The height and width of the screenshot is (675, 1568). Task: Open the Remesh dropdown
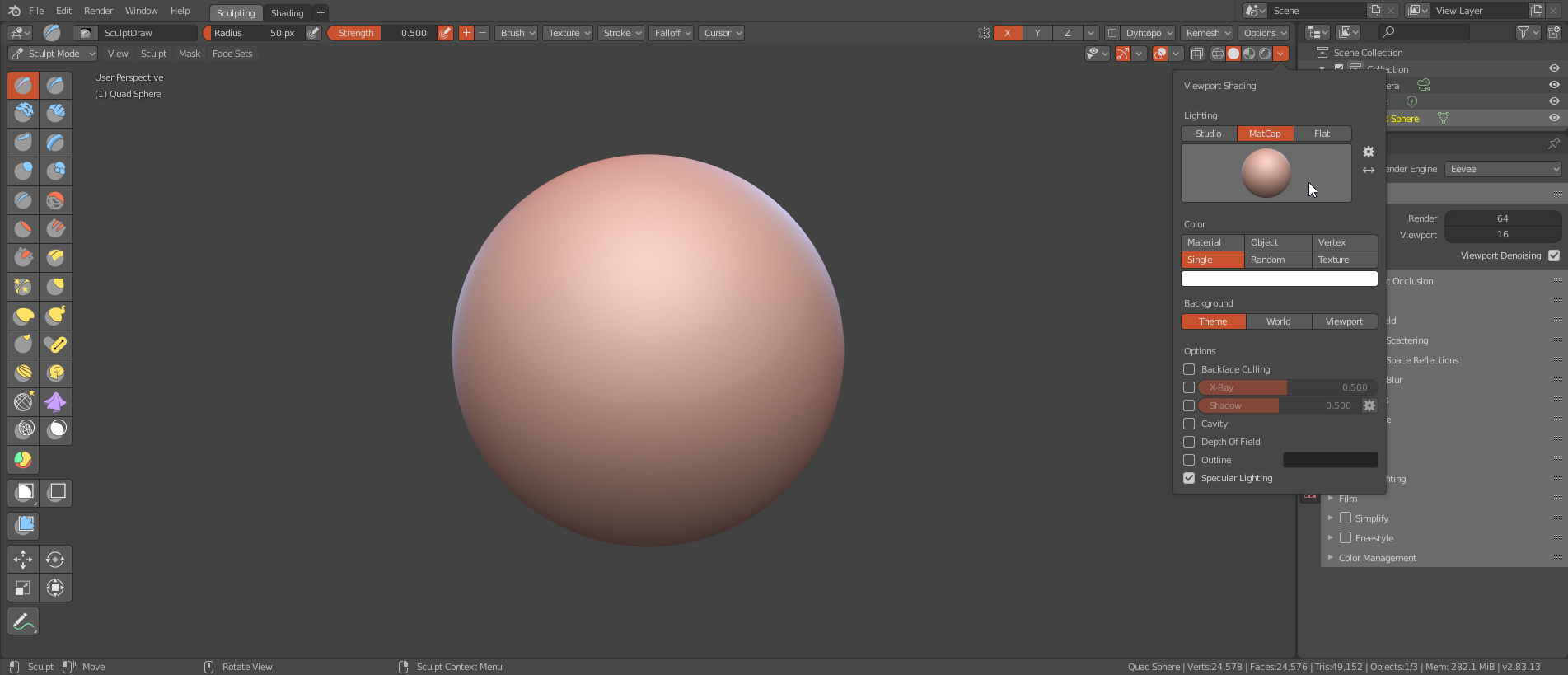(x=1207, y=33)
